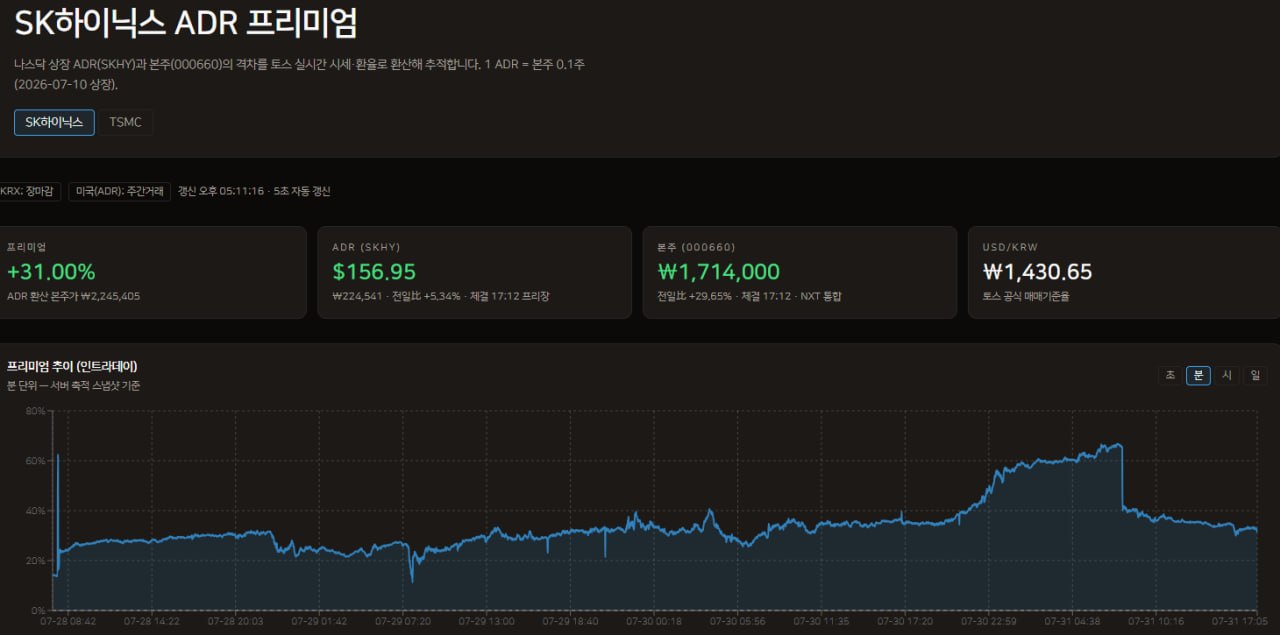
Task: Click the 40% y-axis label
Action: coord(36,511)
